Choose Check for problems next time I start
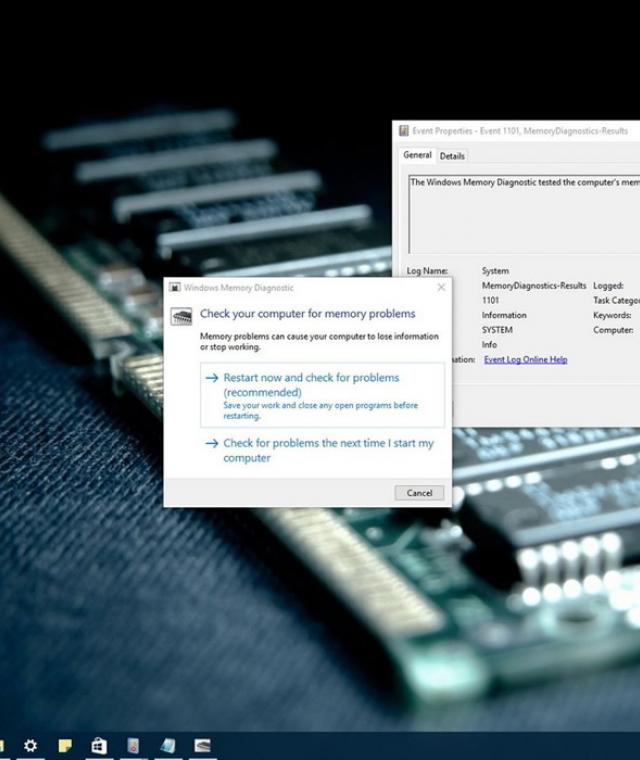The width and height of the screenshot is (640, 760). pyautogui.click(x=322, y=450)
